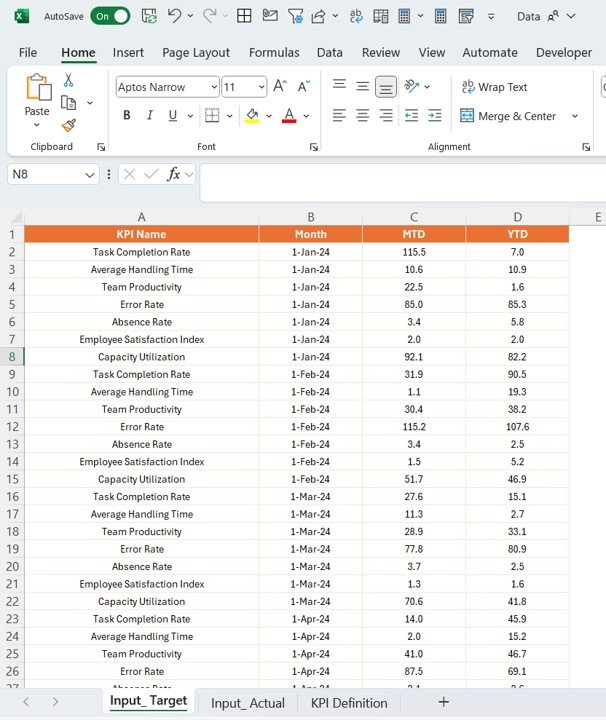Switch to the KPI Definition sheet
This screenshot has width=606, height=720.
point(349,703)
